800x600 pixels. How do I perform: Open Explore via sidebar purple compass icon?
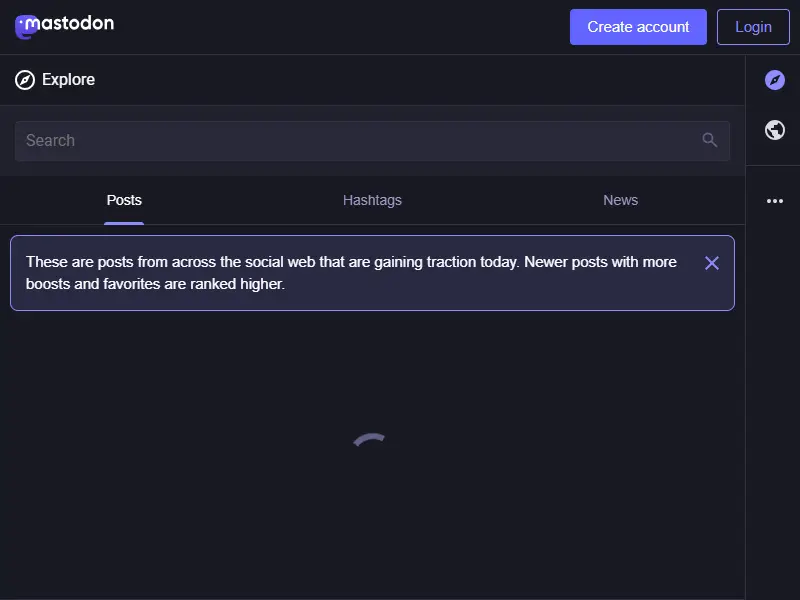click(x=774, y=80)
